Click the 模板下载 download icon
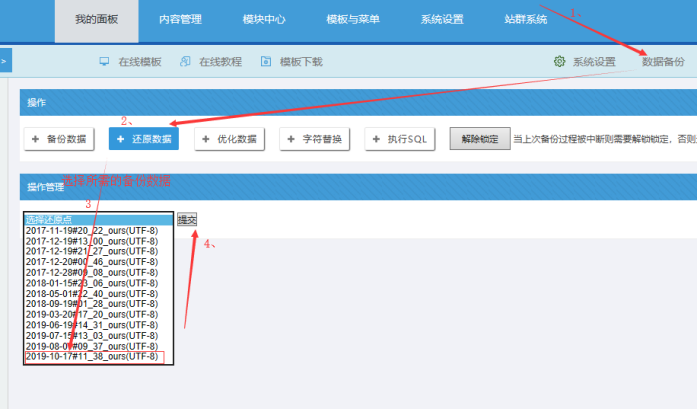The width and height of the screenshot is (698, 409). (x=266, y=62)
